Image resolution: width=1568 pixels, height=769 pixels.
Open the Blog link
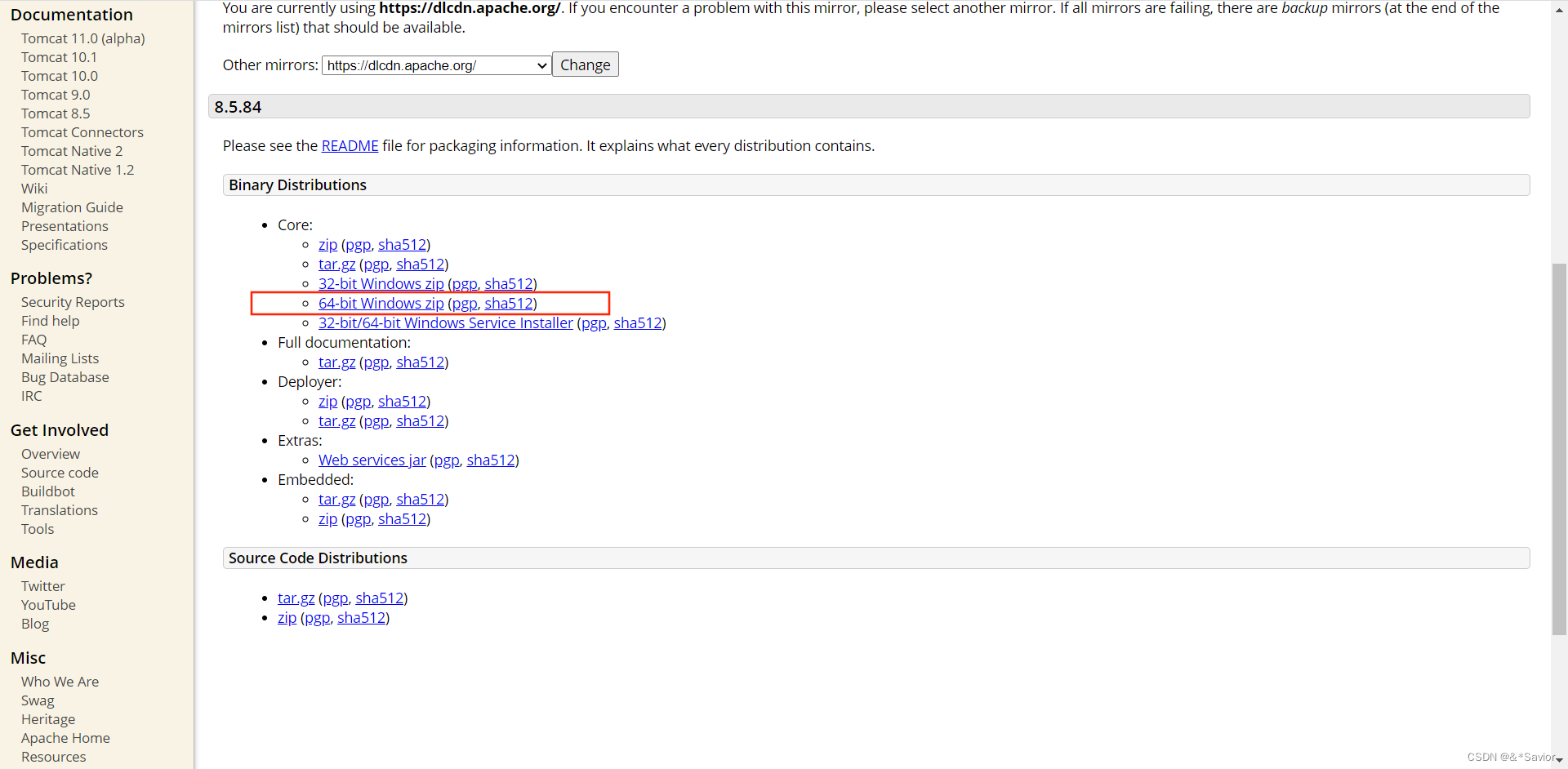tap(35, 624)
